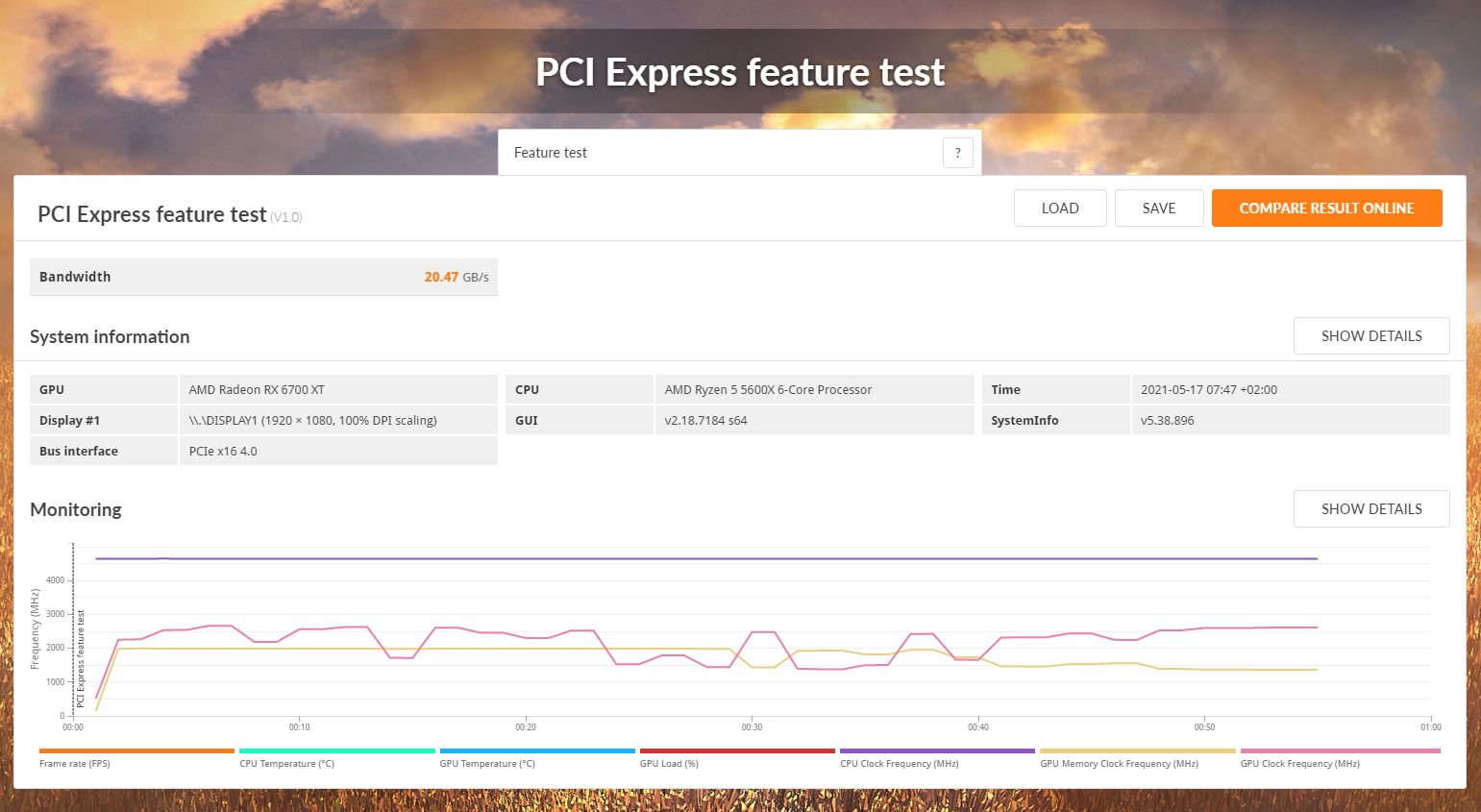Open COMPARE RESULT ONLINE
The image size is (1481, 812).
pyautogui.click(x=1326, y=208)
